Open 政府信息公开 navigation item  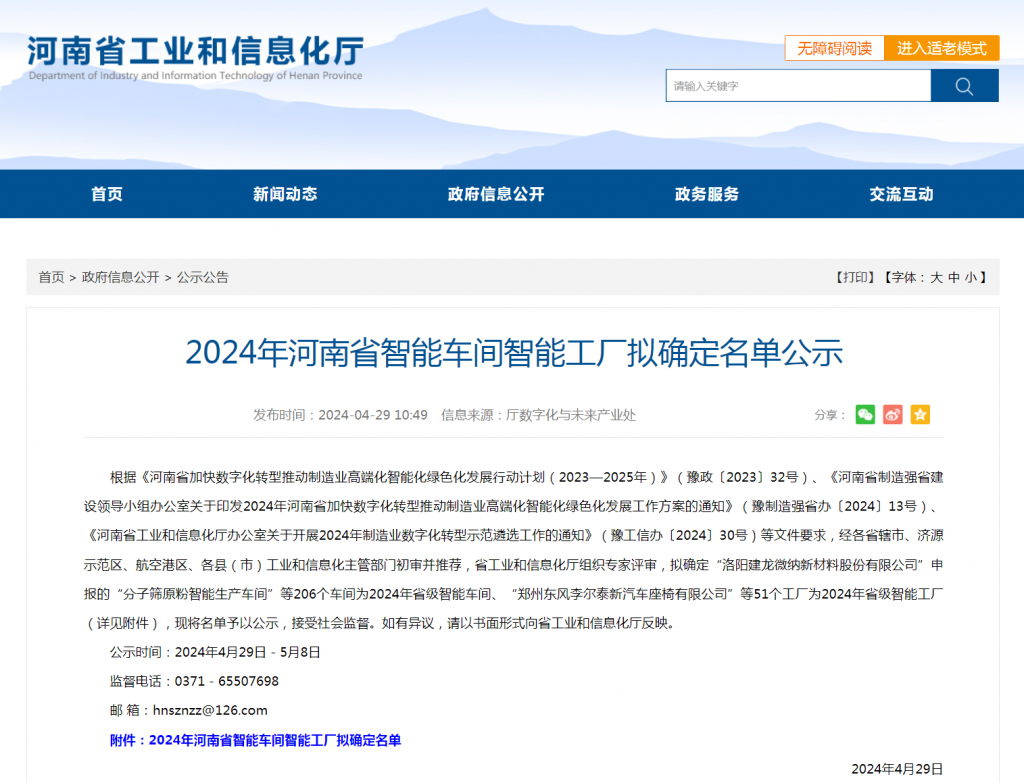496,194
